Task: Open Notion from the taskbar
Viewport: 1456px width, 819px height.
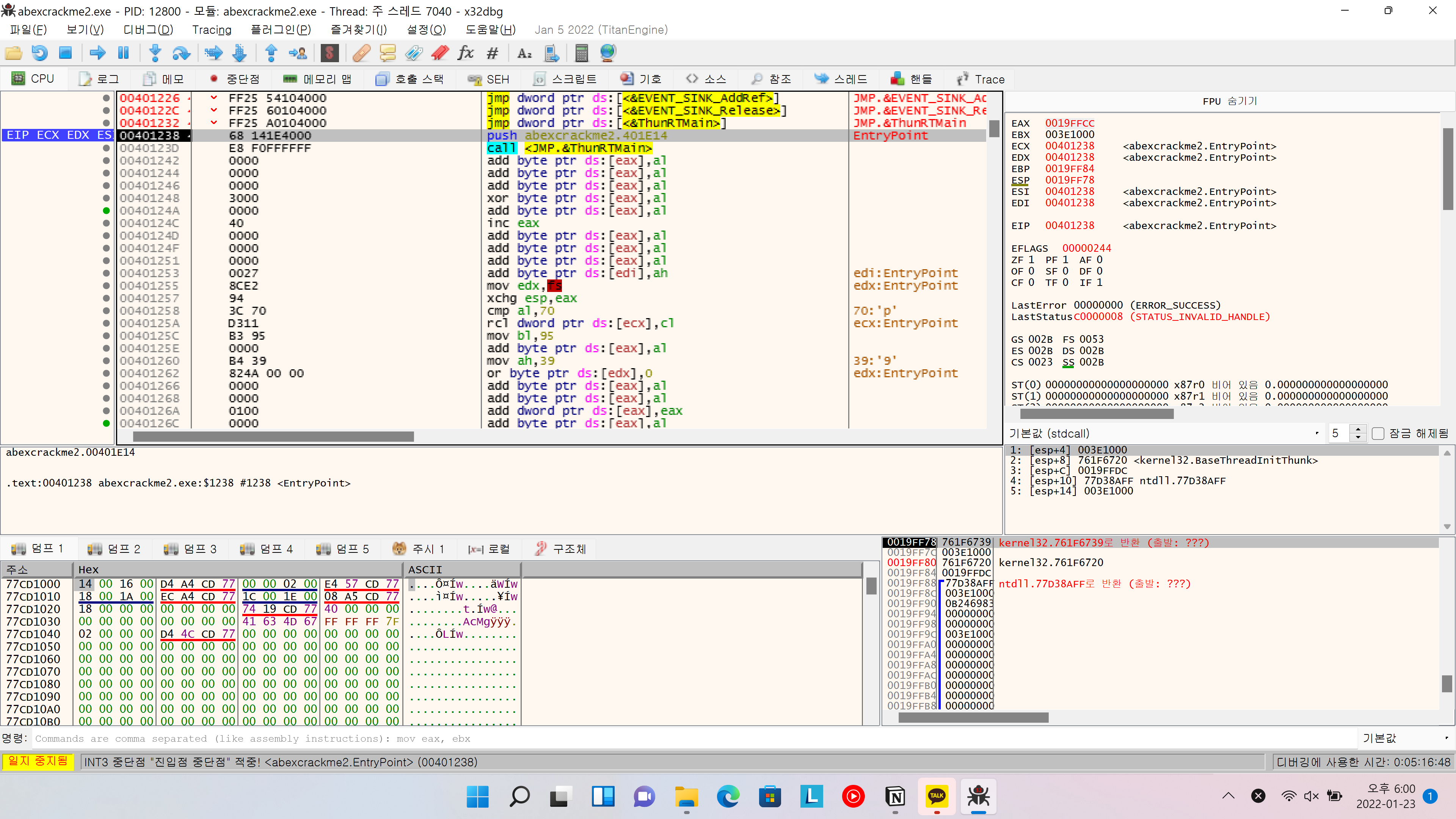Action: (x=895, y=796)
